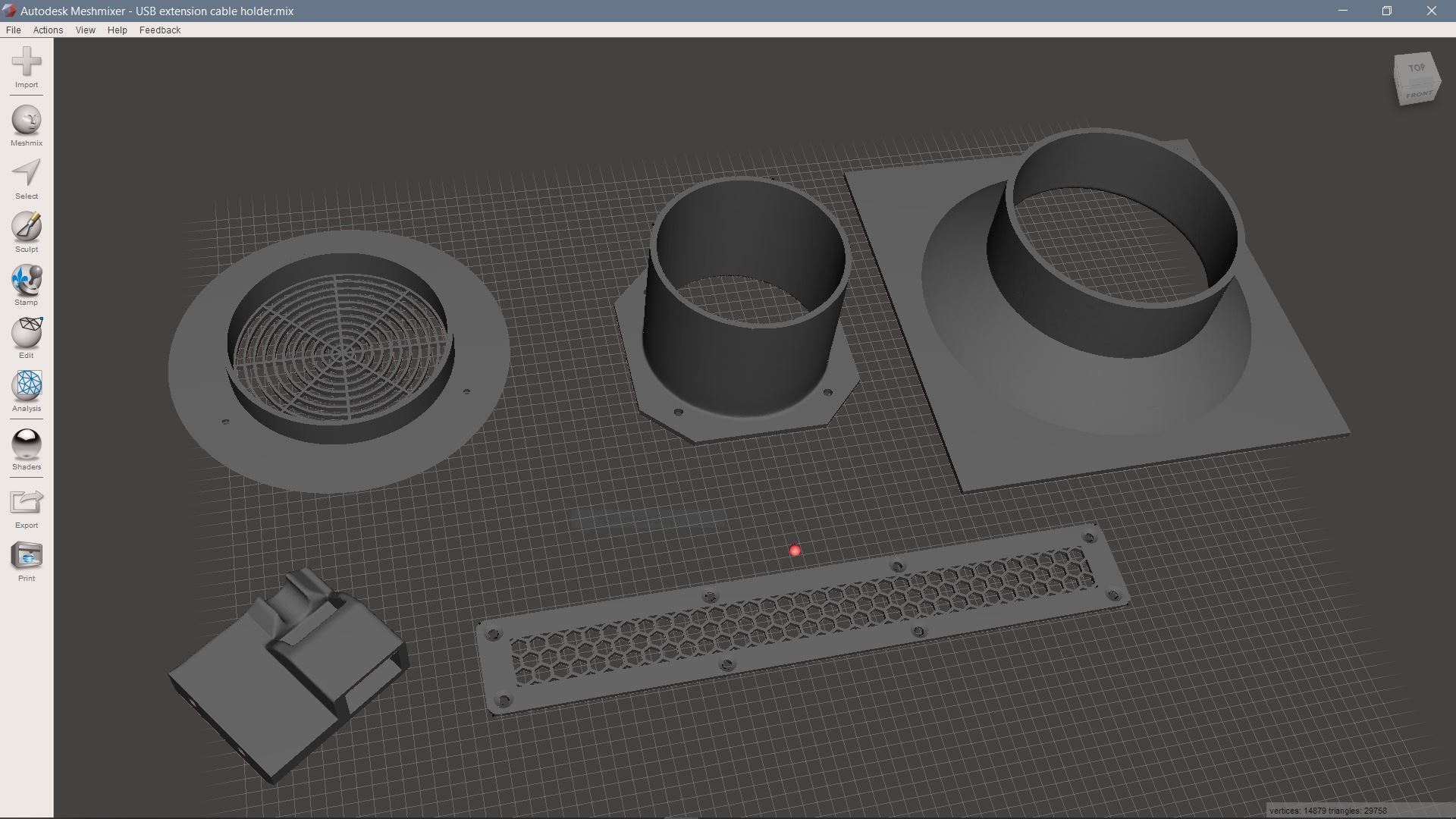Screen dimensions: 1456x819
Task: Open the Meshmix panel
Action: pyautogui.click(x=27, y=126)
